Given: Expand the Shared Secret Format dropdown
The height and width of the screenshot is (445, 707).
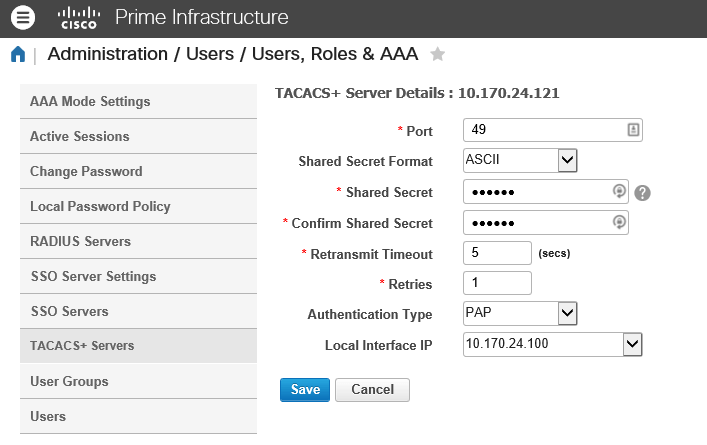Looking at the screenshot, I should point(567,160).
